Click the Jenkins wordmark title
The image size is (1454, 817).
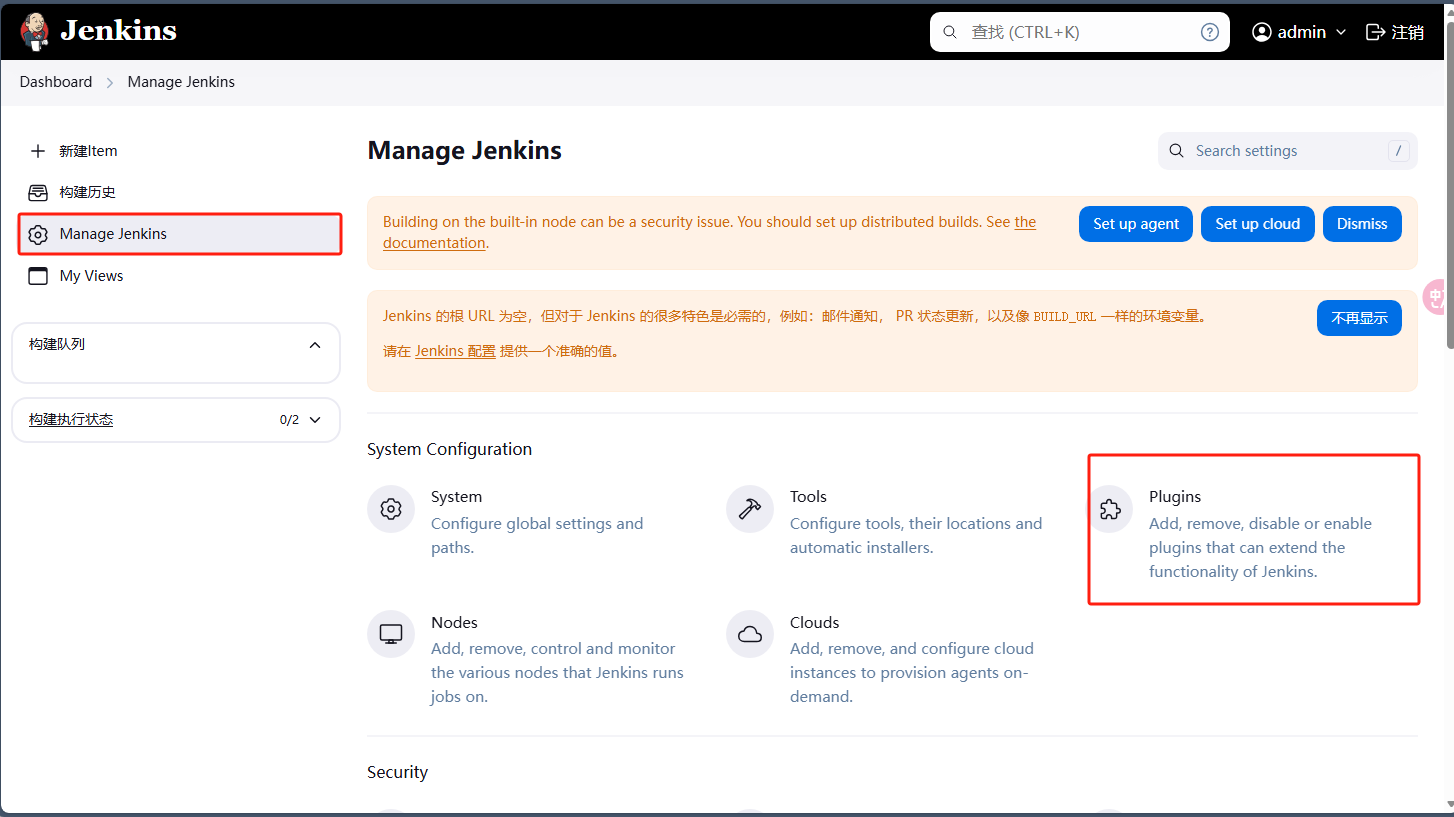[x=118, y=31]
